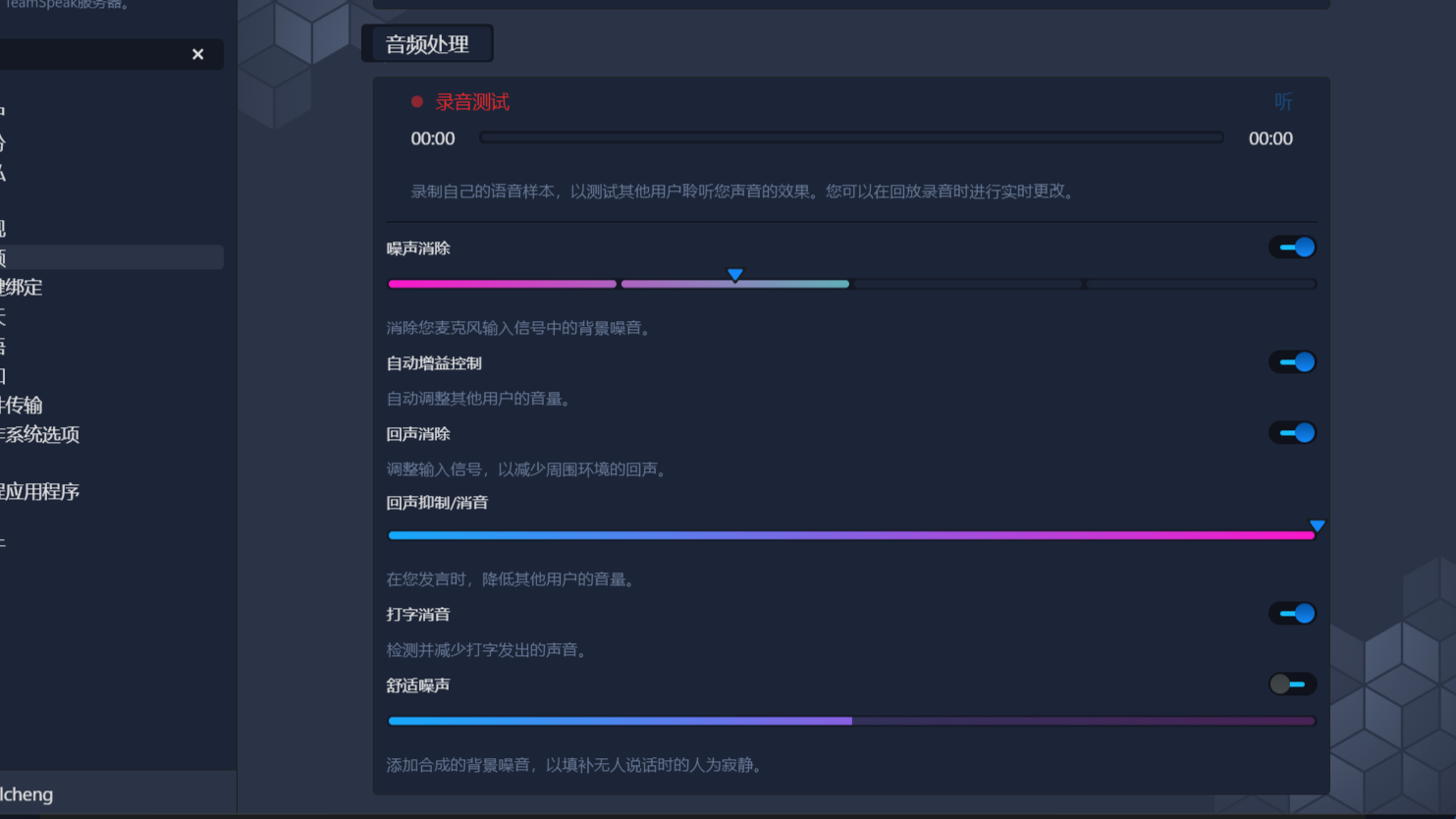Click the 音频处理 section header
The image size is (1456, 819).
click(427, 44)
